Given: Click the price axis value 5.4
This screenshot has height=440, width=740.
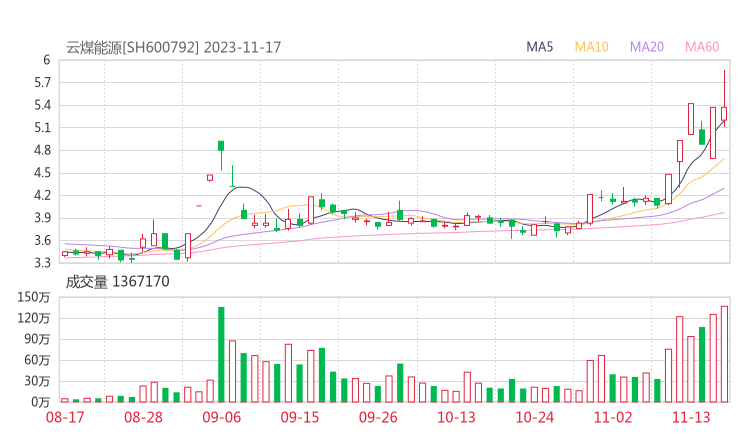Looking at the screenshot, I should pyautogui.click(x=42, y=105).
